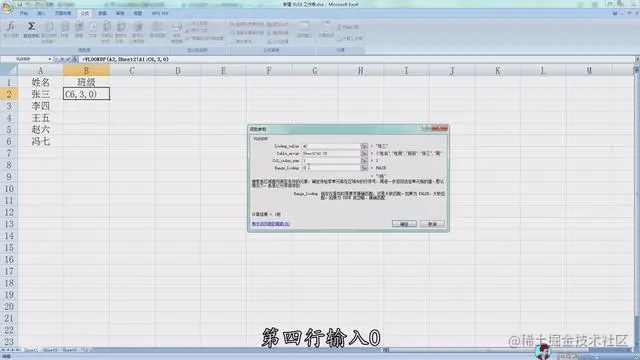Cancel the Function Arguments dialog
The height and width of the screenshot is (360, 640).
click(x=432, y=224)
